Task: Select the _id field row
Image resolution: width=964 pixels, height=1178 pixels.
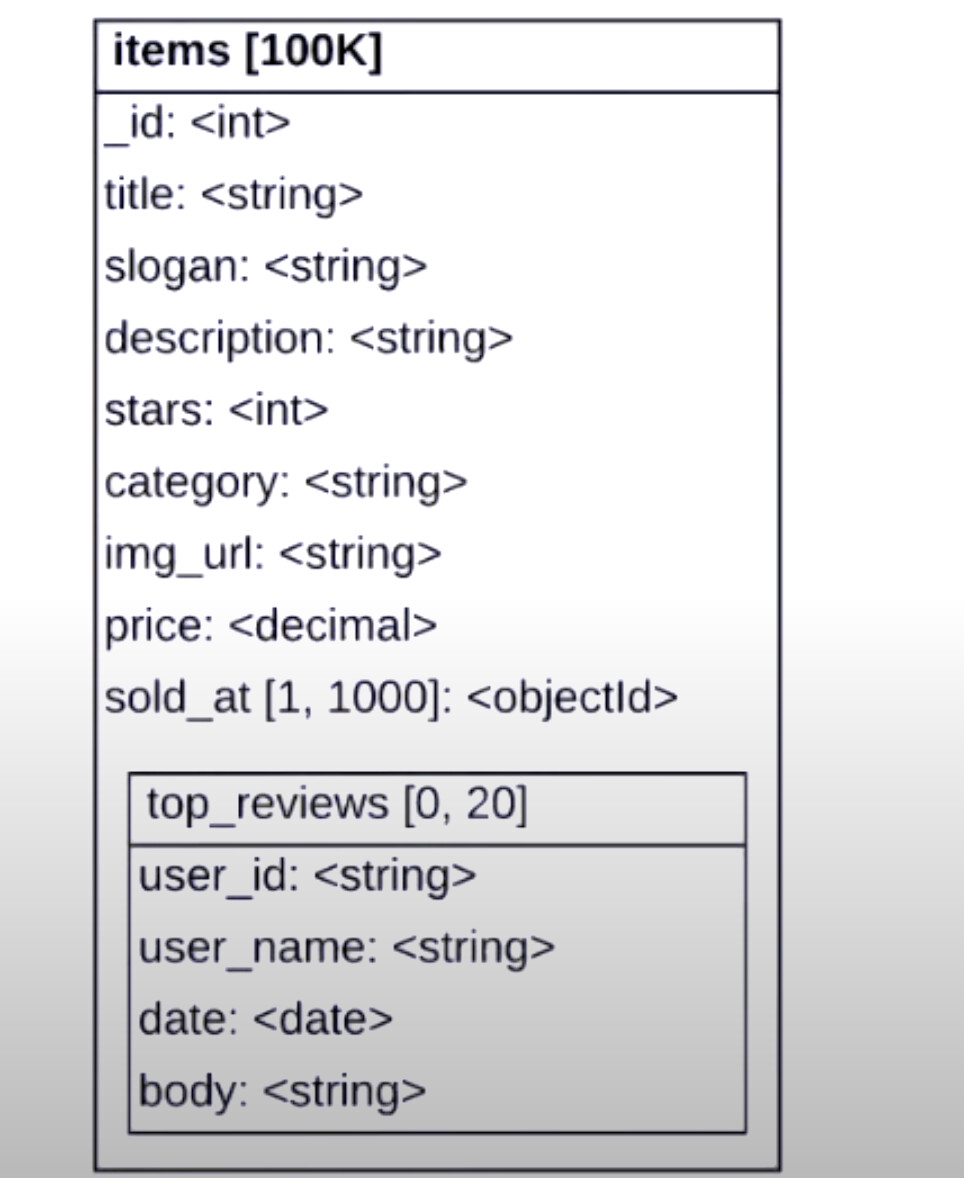Action: tap(197, 123)
